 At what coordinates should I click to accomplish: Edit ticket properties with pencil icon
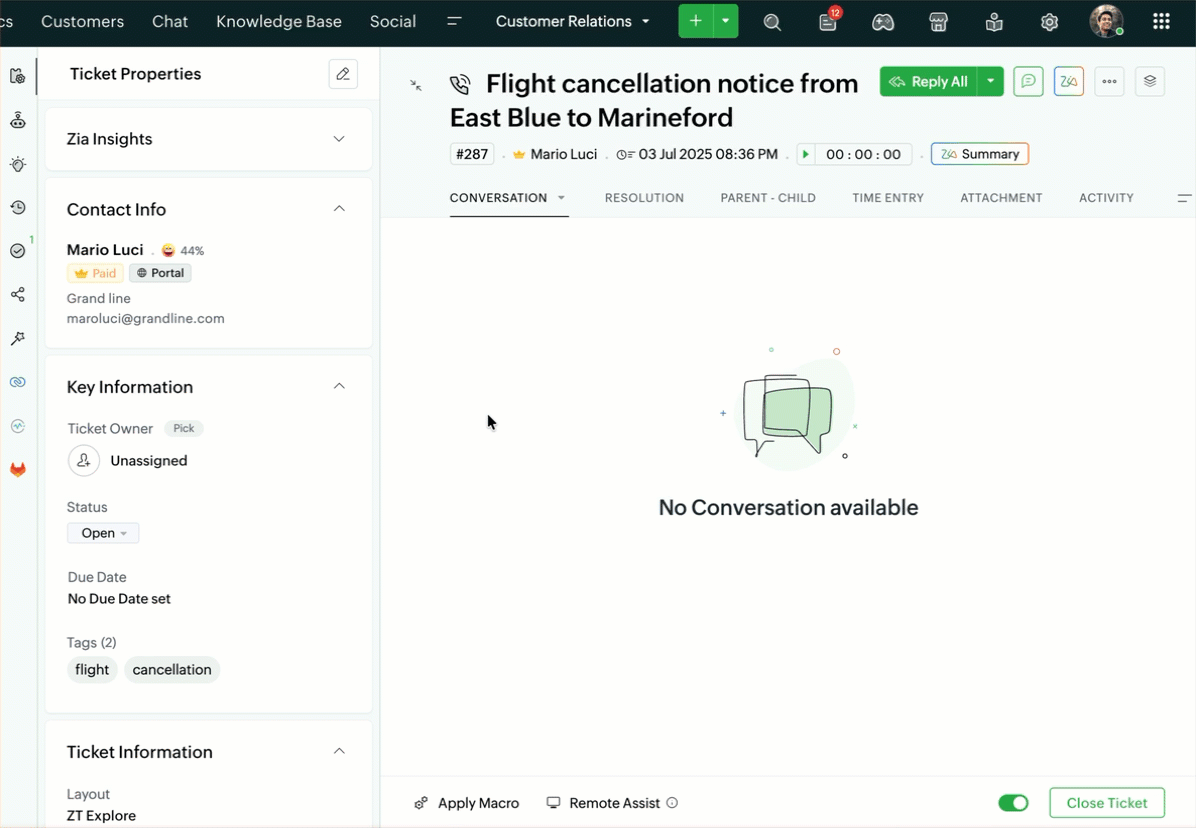click(343, 74)
